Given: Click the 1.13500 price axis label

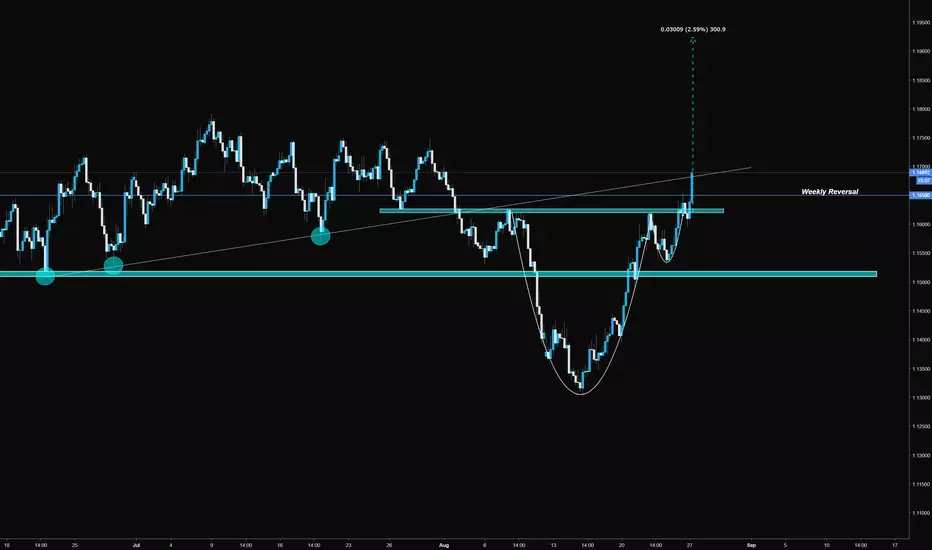Looking at the screenshot, I should point(921,369).
